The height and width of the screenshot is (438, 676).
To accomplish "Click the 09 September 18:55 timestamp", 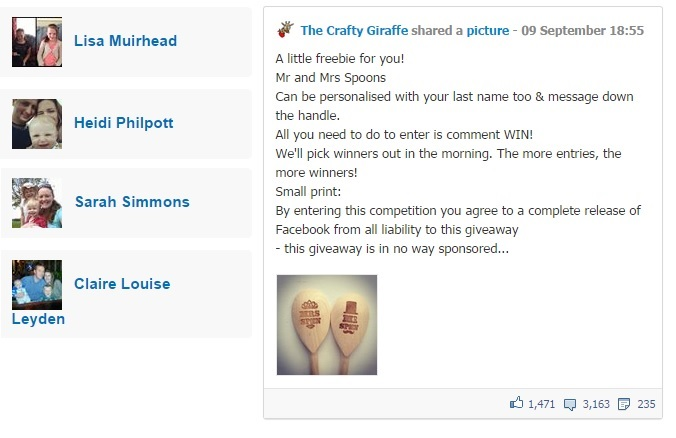I will (590, 31).
